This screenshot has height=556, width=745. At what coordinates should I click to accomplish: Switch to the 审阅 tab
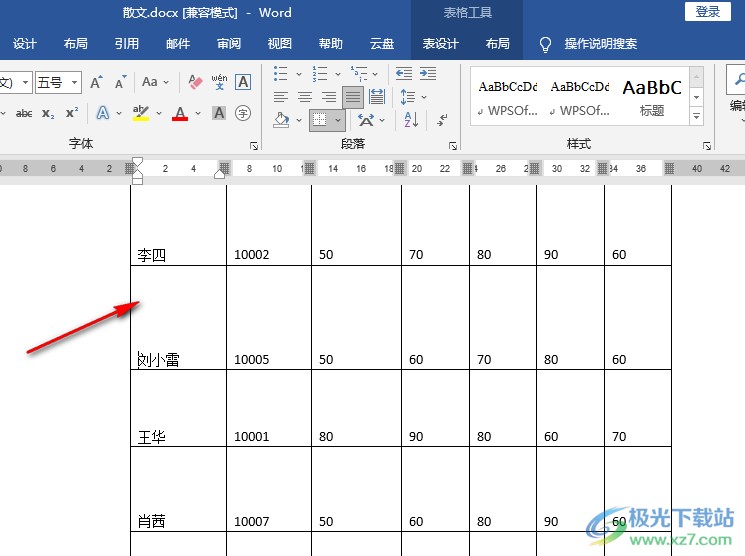click(229, 44)
